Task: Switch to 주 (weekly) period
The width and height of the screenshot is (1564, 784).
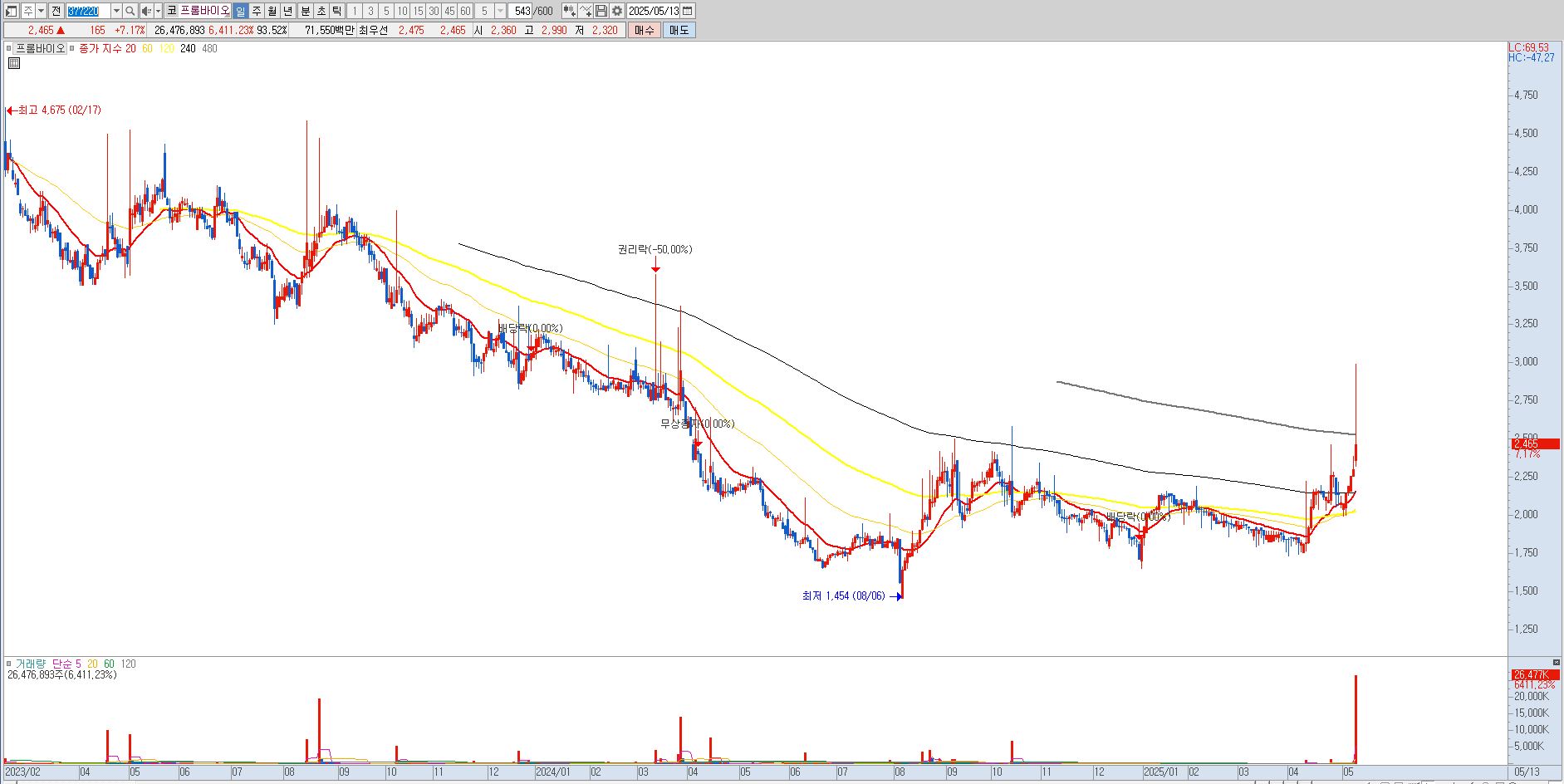Action: pyautogui.click(x=256, y=11)
